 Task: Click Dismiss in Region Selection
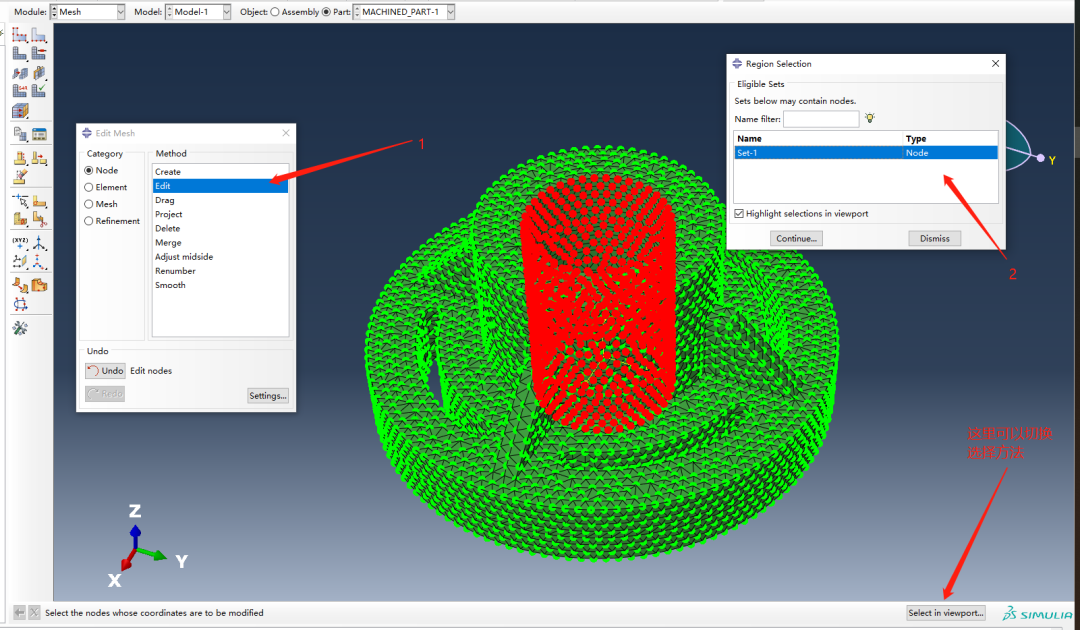pos(935,238)
